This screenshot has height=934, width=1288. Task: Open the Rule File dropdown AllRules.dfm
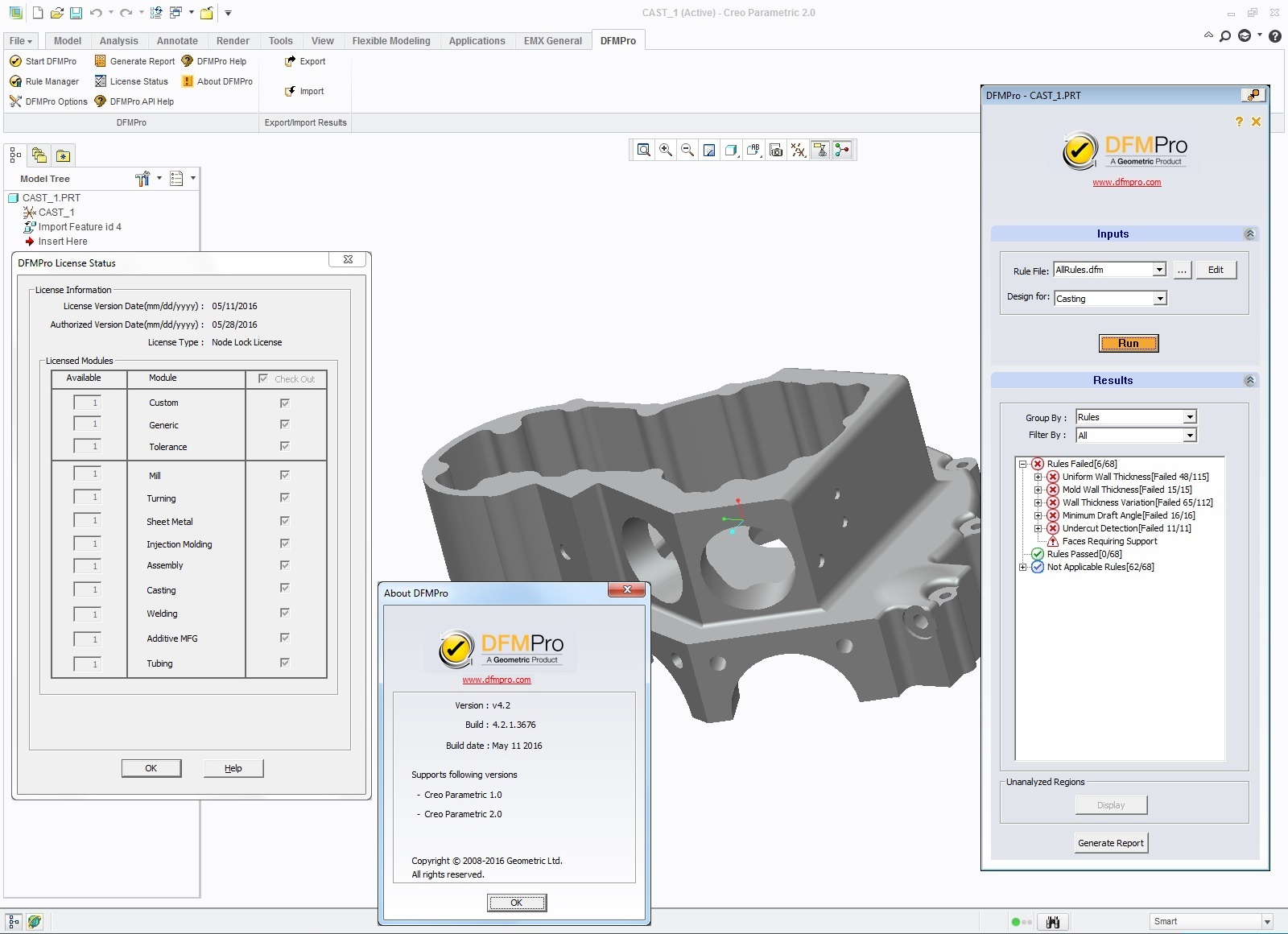click(1159, 270)
